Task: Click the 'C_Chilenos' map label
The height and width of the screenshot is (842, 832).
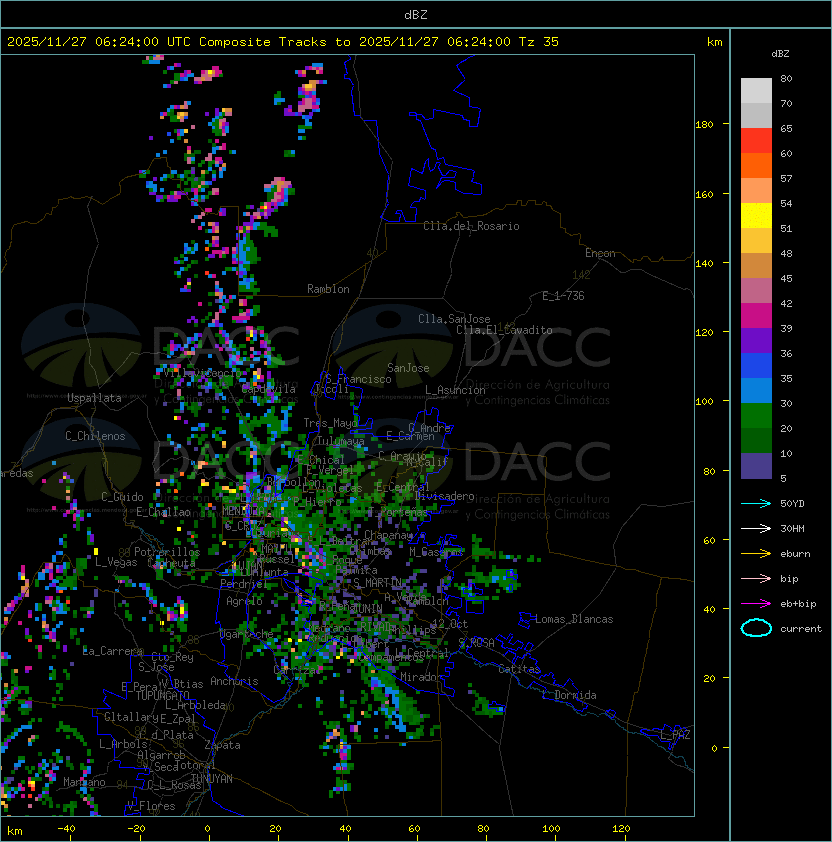Action: coord(95,436)
